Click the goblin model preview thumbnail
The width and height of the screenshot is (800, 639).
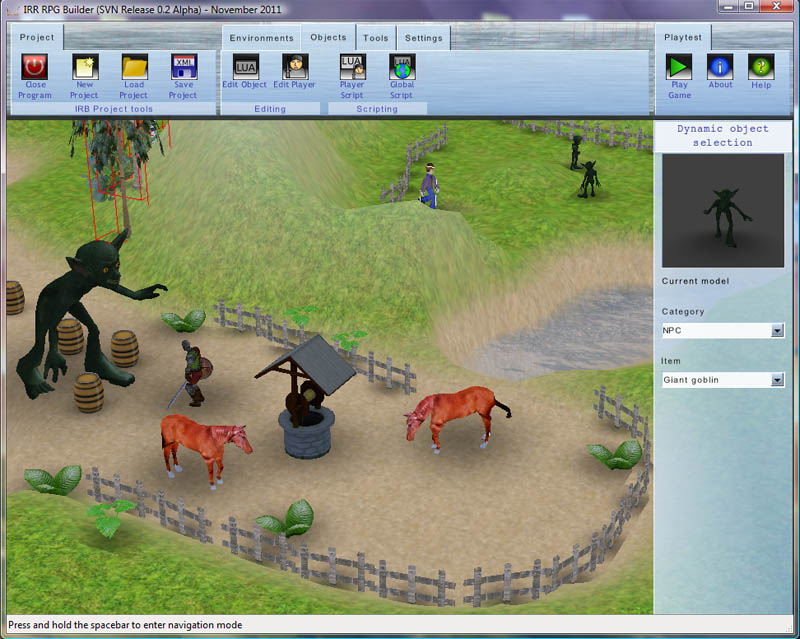(x=723, y=211)
